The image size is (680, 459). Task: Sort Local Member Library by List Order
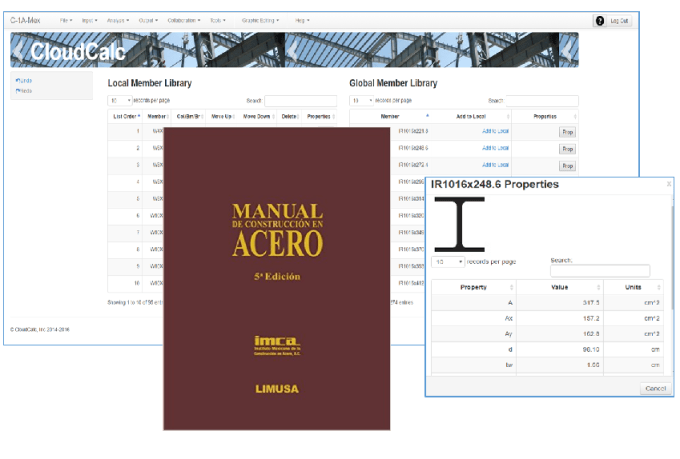(125, 116)
